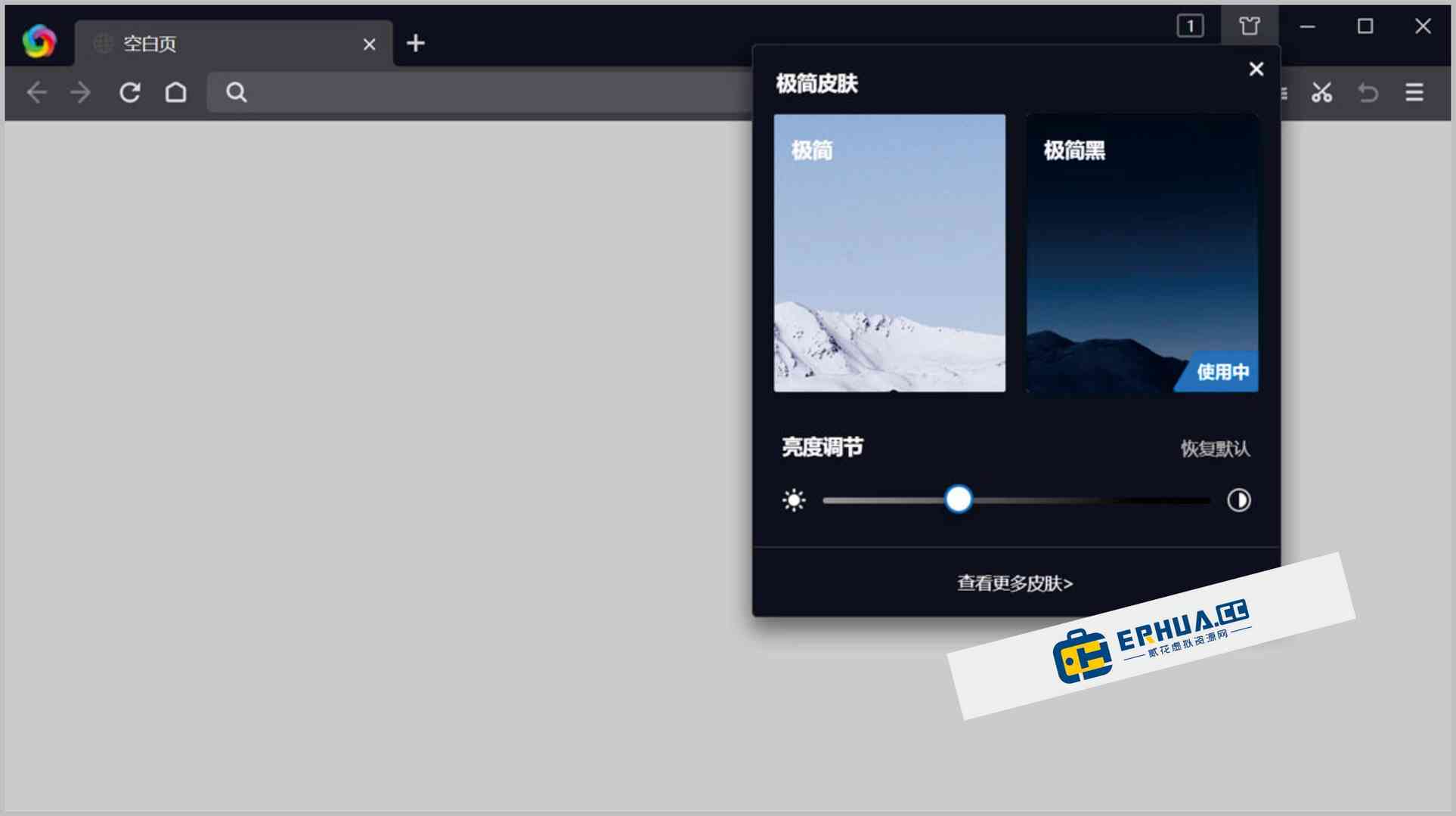This screenshot has height=816, width=1456.
Task: Minimize the browser window
Action: pos(1308,26)
